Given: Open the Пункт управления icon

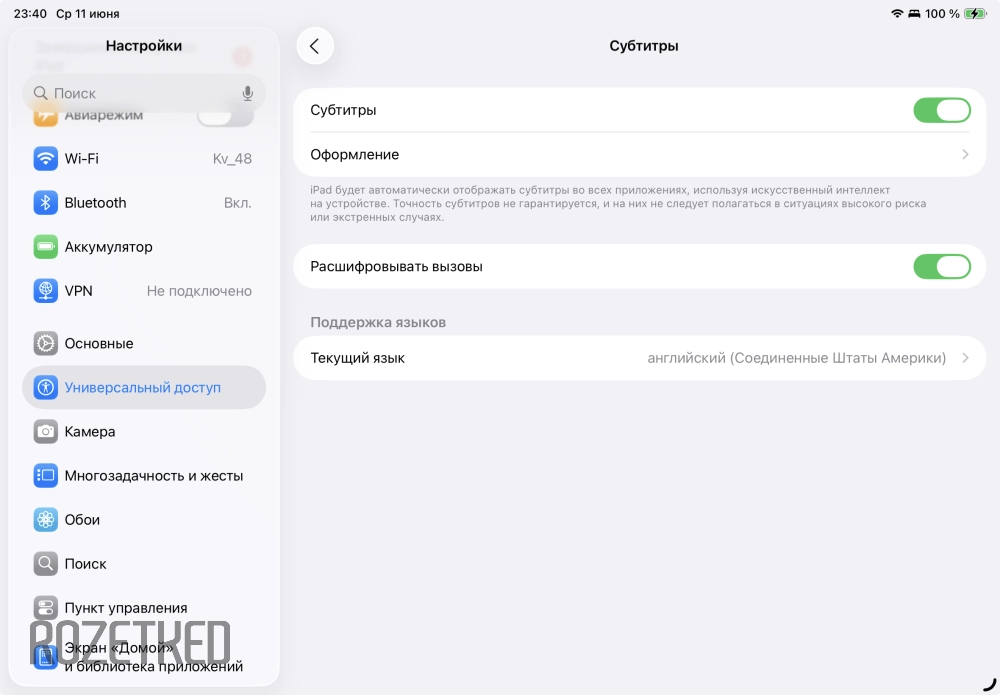Looking at the screenshot, I should click(45, 608).
